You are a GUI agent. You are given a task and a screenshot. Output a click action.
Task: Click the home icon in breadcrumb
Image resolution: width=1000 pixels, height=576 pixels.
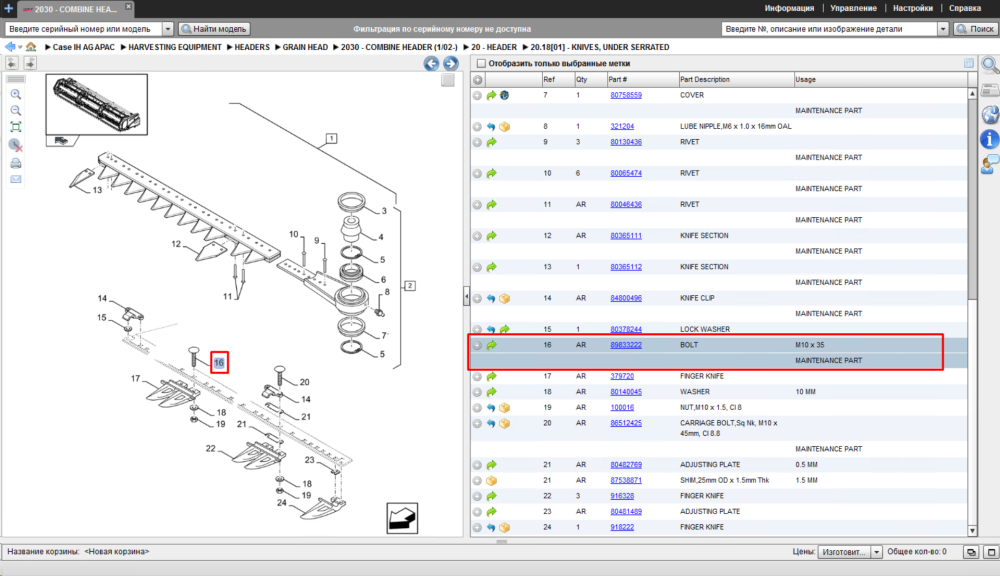tap(31, 47)
